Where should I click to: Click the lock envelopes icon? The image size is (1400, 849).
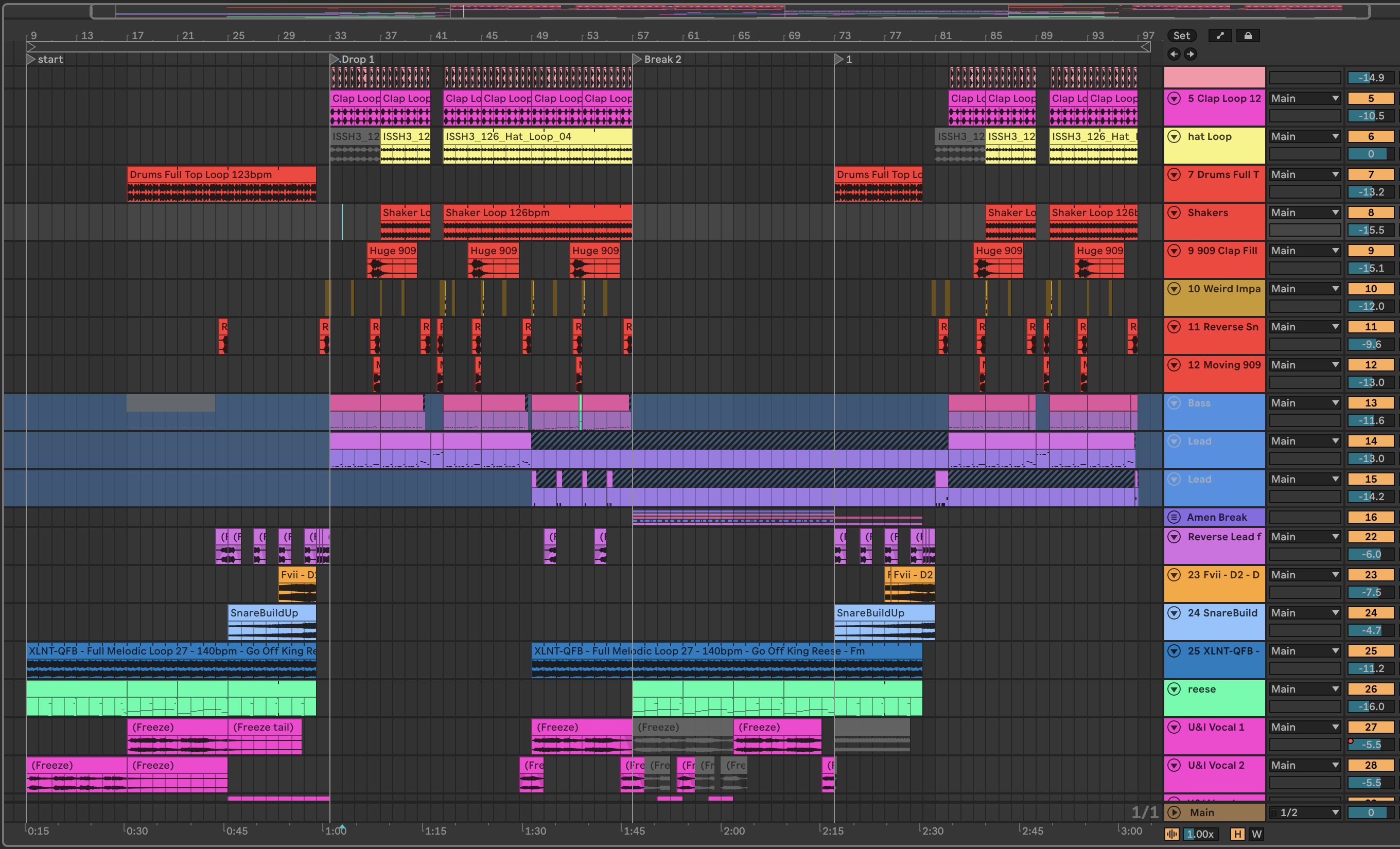tap(1248, 35)
